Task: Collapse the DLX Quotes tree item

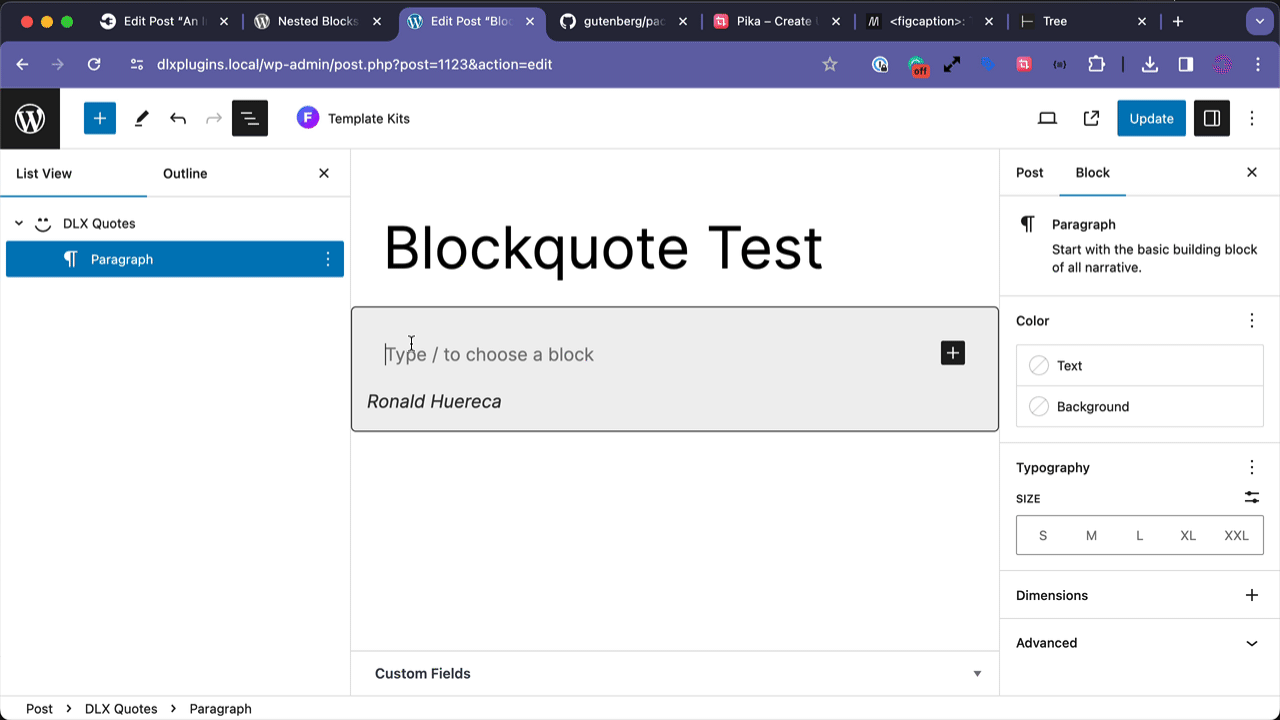Action: pyautogui.click(x=19, y=223)
